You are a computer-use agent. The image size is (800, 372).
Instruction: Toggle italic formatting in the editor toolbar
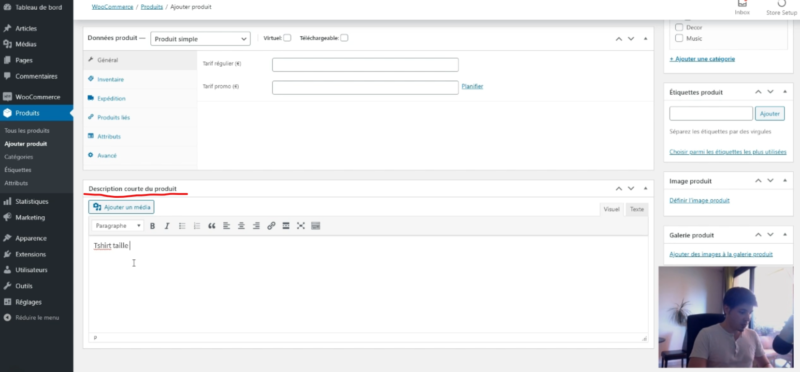pos(167,226)
